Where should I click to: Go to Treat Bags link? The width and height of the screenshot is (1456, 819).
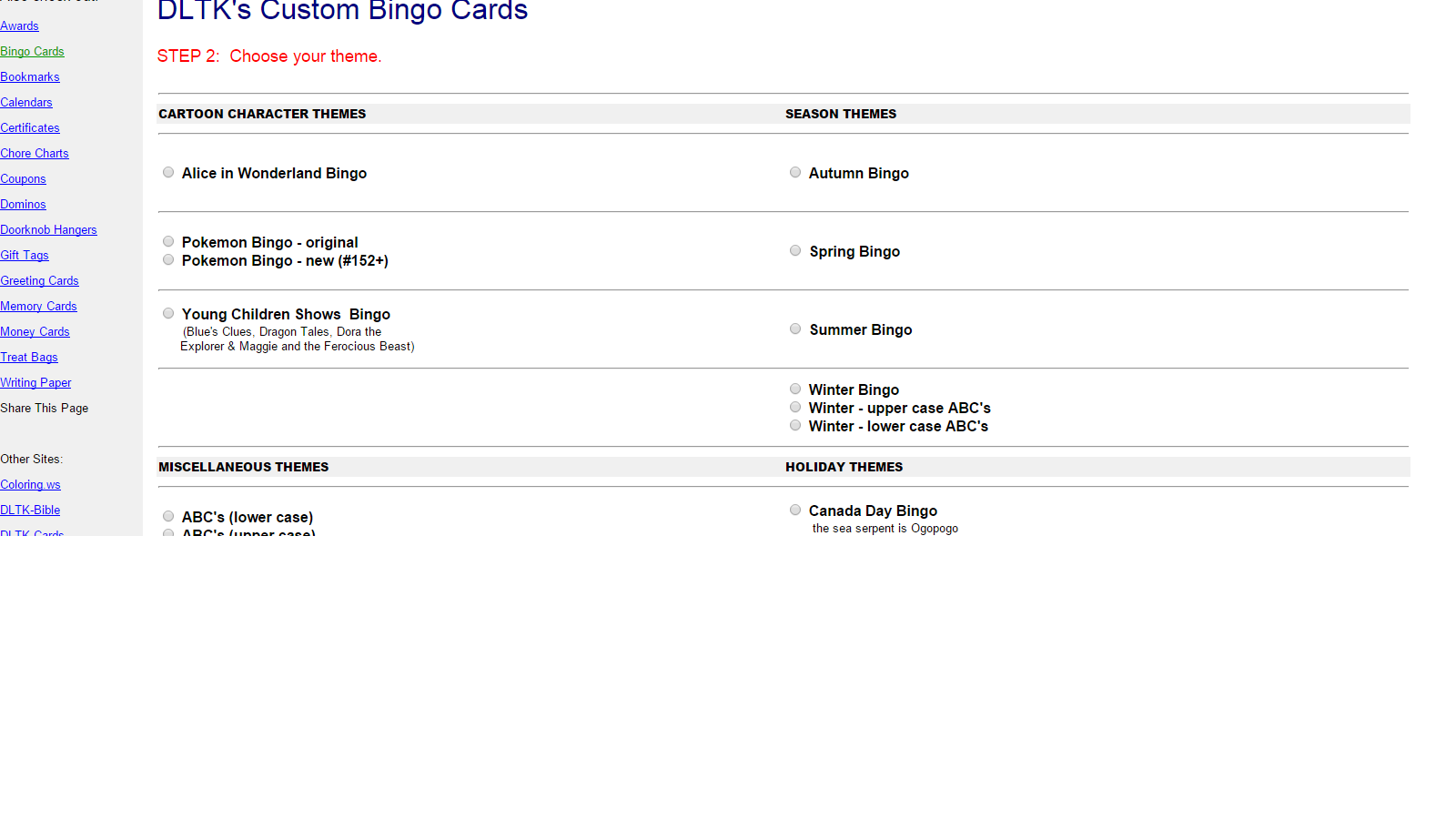coord(29,358)
